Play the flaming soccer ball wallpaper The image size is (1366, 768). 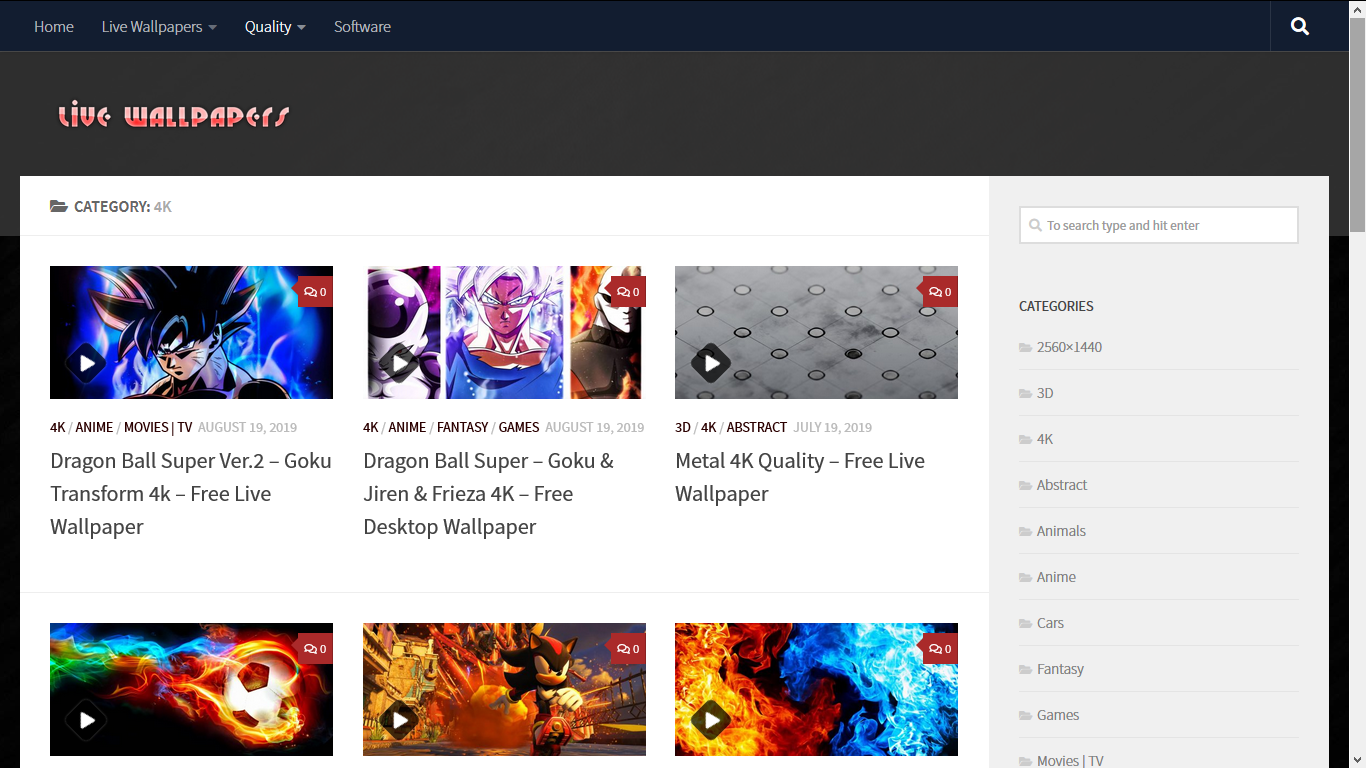(x=86, y=720)
